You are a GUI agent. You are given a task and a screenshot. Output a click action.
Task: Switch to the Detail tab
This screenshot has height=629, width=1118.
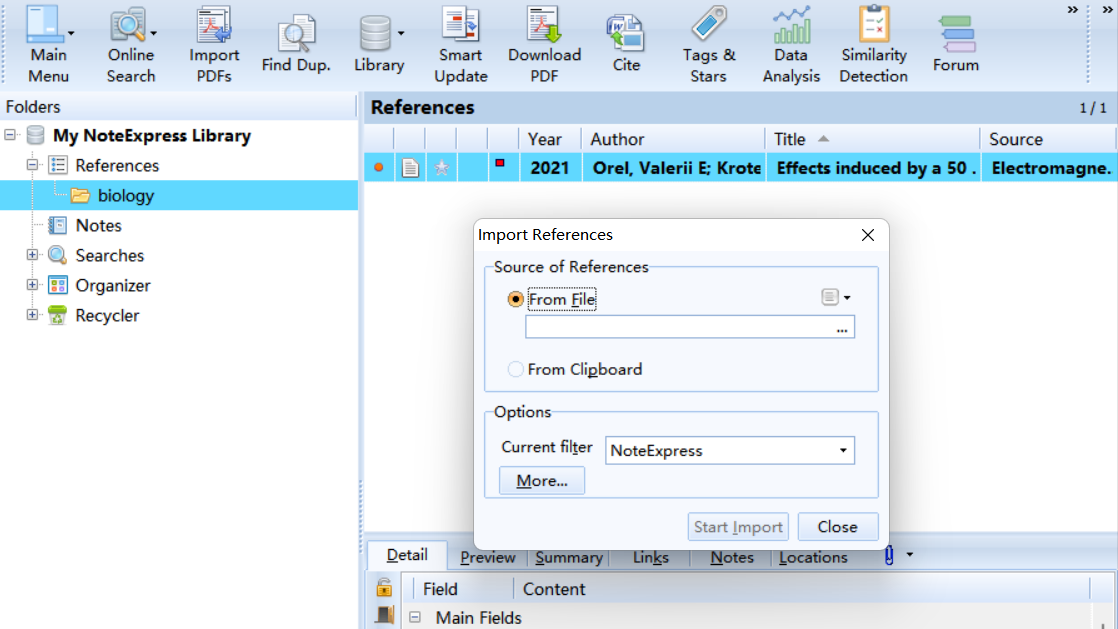[x=407, y=556]
